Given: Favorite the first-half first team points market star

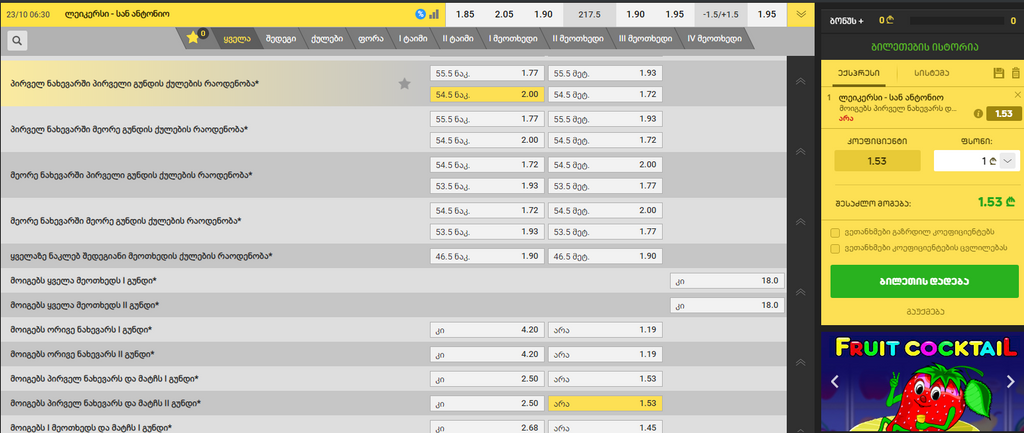Looking at the screenshot, I should pos(405,83).
